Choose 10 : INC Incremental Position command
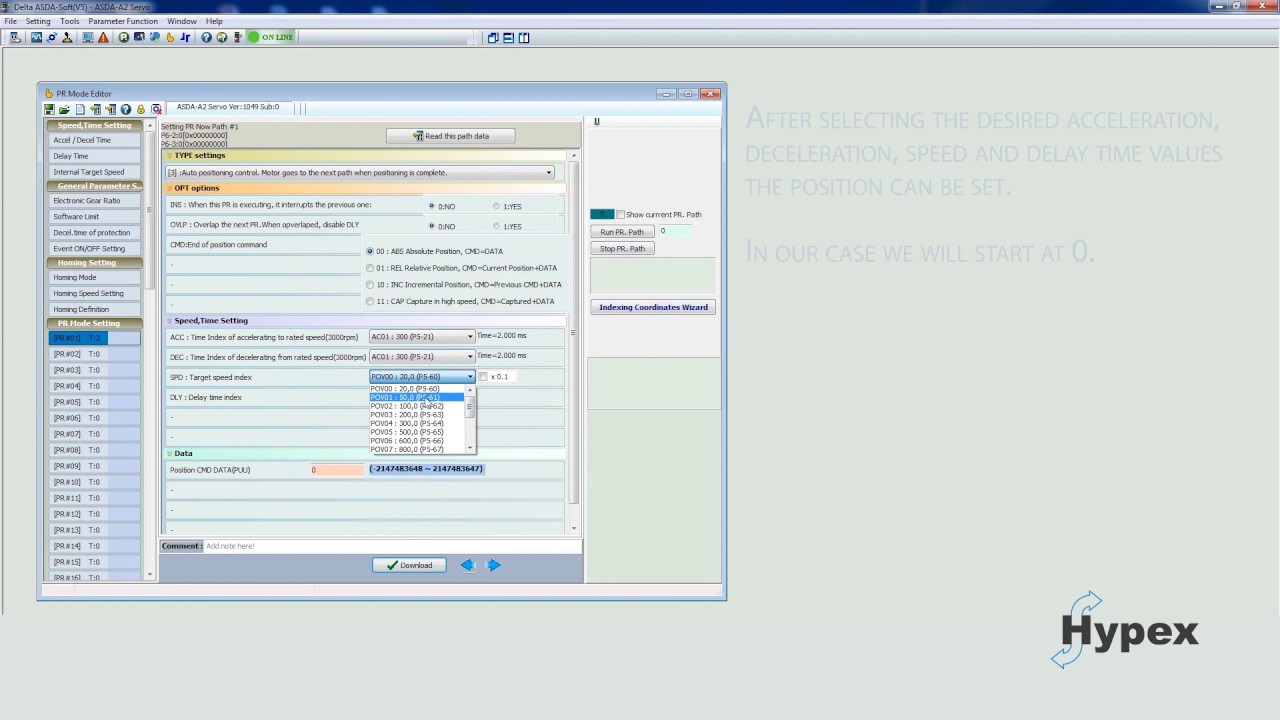This screenshot has height=720, width=1280. coord(370,284)
